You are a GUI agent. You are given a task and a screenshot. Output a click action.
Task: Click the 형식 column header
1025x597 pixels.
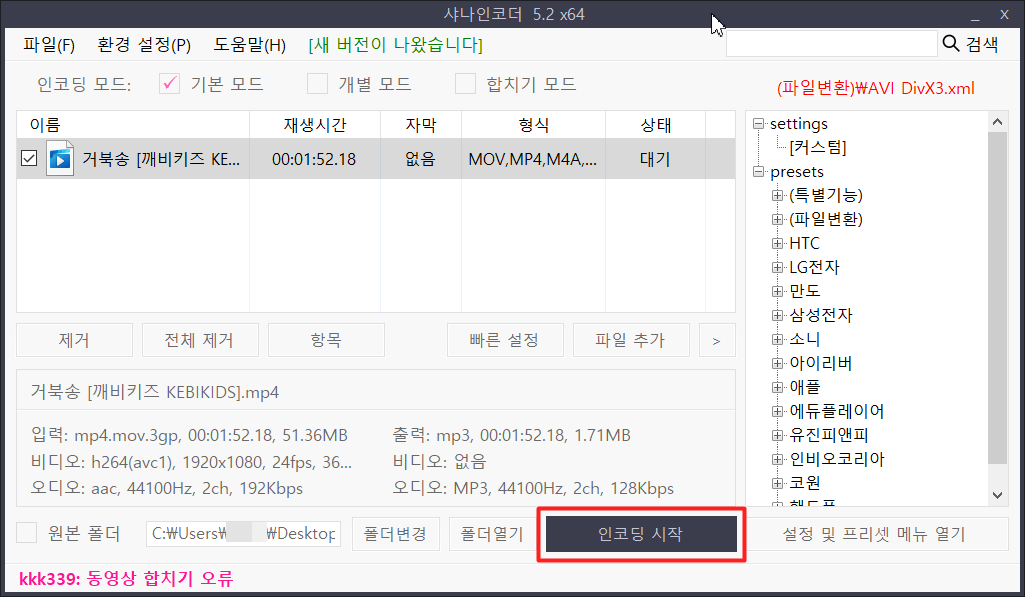click(533, 124)
